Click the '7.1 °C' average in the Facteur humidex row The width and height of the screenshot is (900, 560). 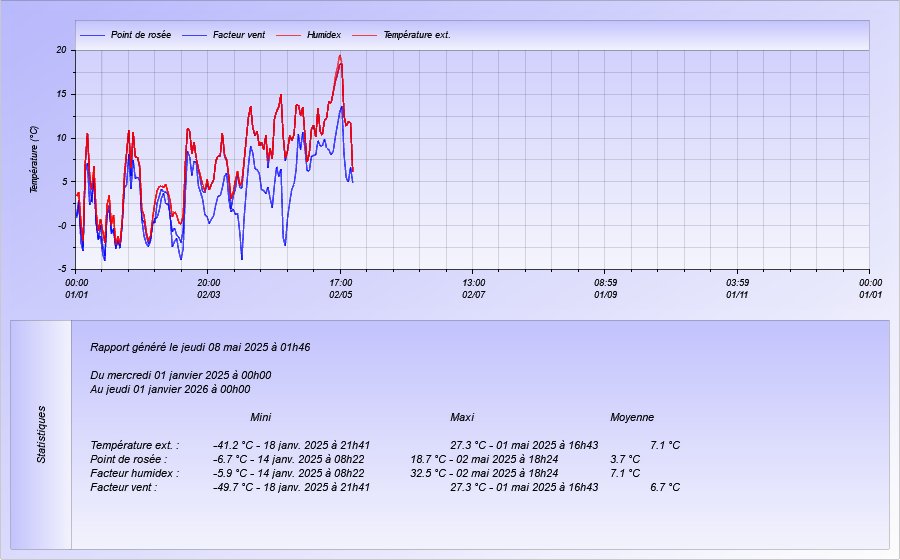point(625,473)
